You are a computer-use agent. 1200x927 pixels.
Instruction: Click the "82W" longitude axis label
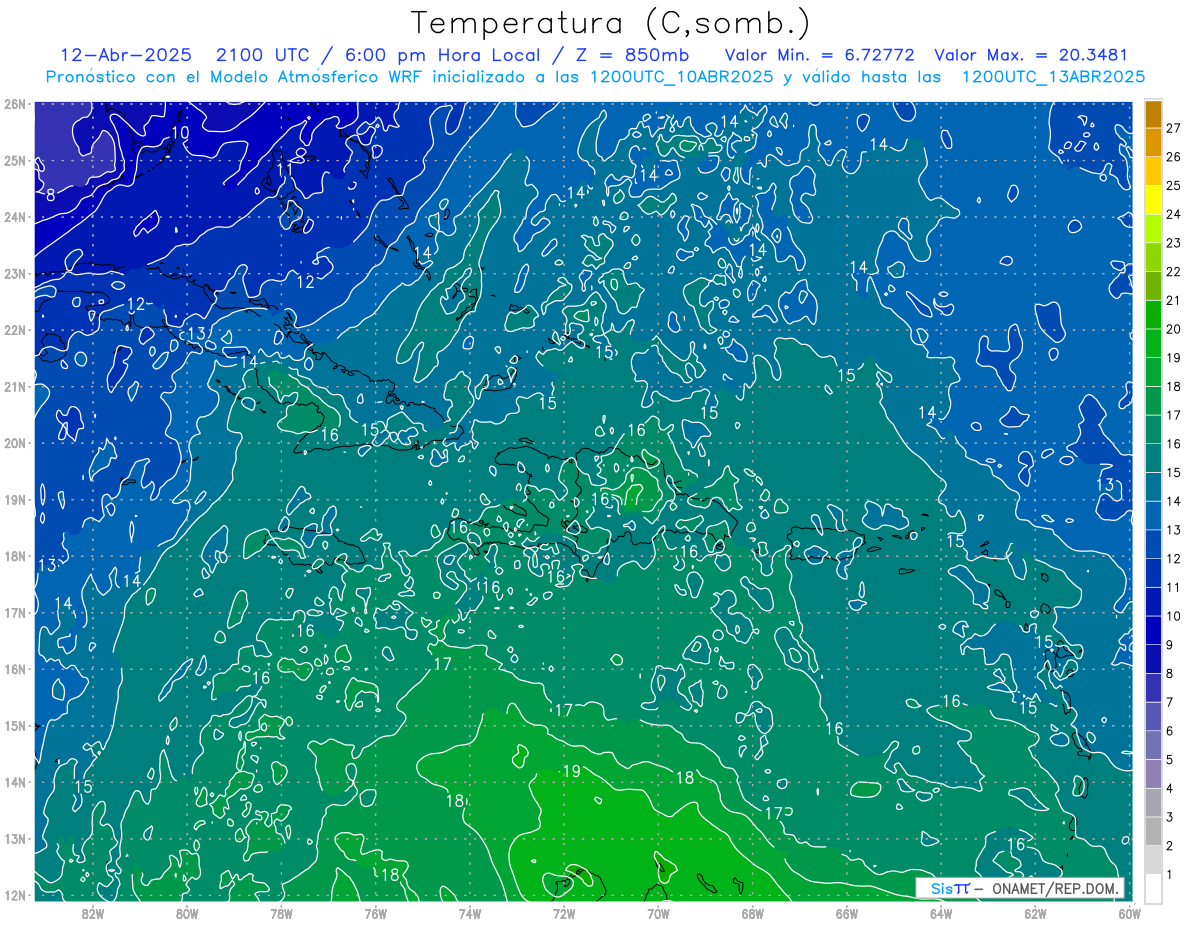92,913
